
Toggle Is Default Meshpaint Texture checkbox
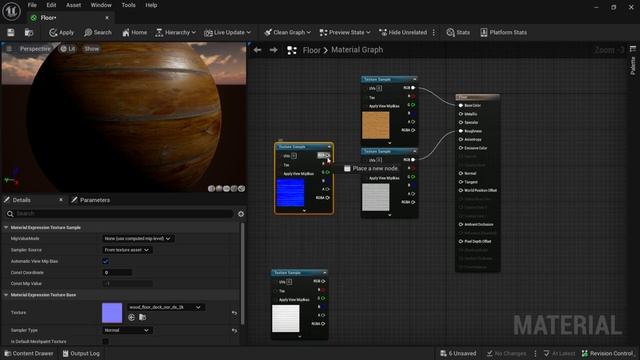pyautogui.click(x=106, y=341)
